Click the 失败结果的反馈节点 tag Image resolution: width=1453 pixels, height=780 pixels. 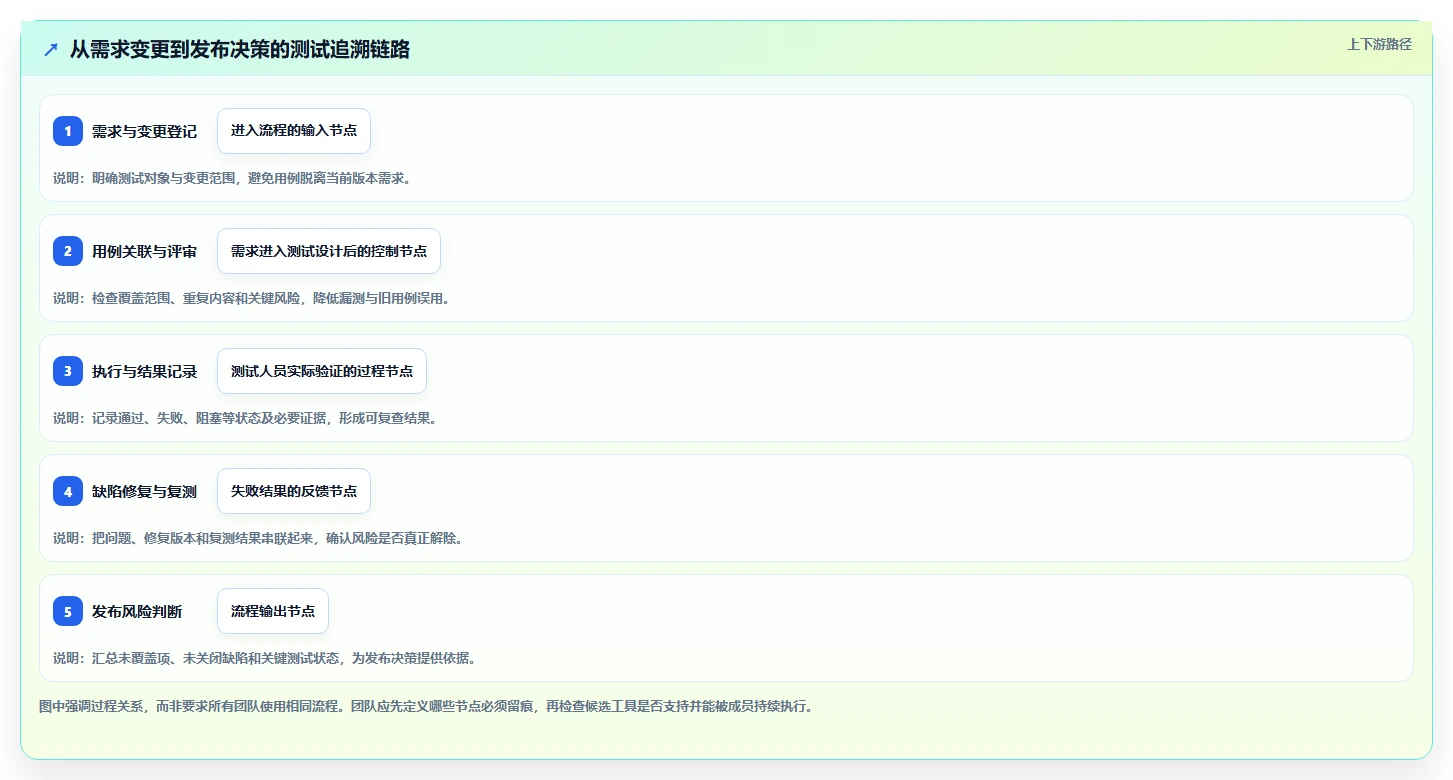pos(294,491)
